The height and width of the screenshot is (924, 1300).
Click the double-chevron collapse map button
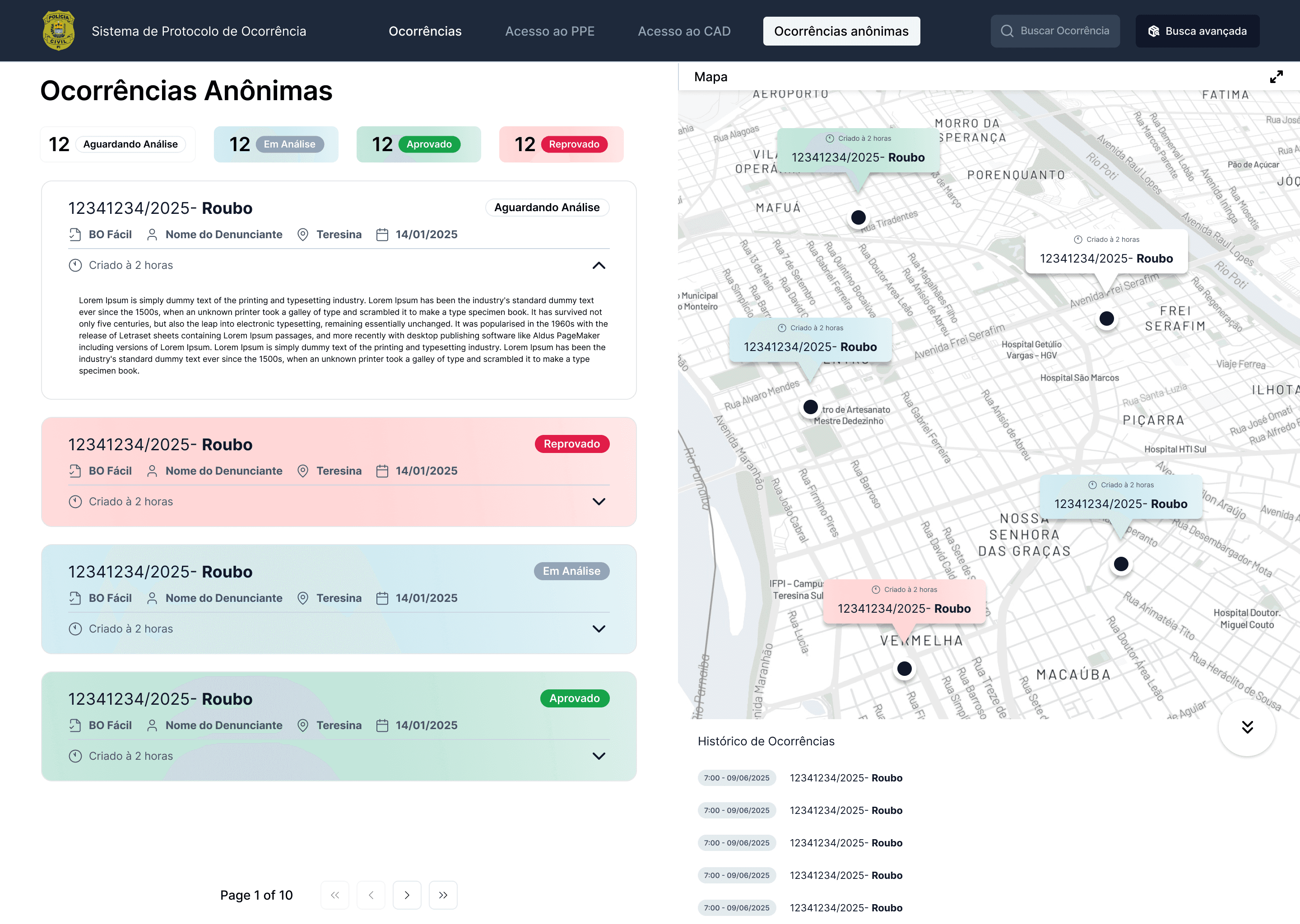coord(1246,727)
